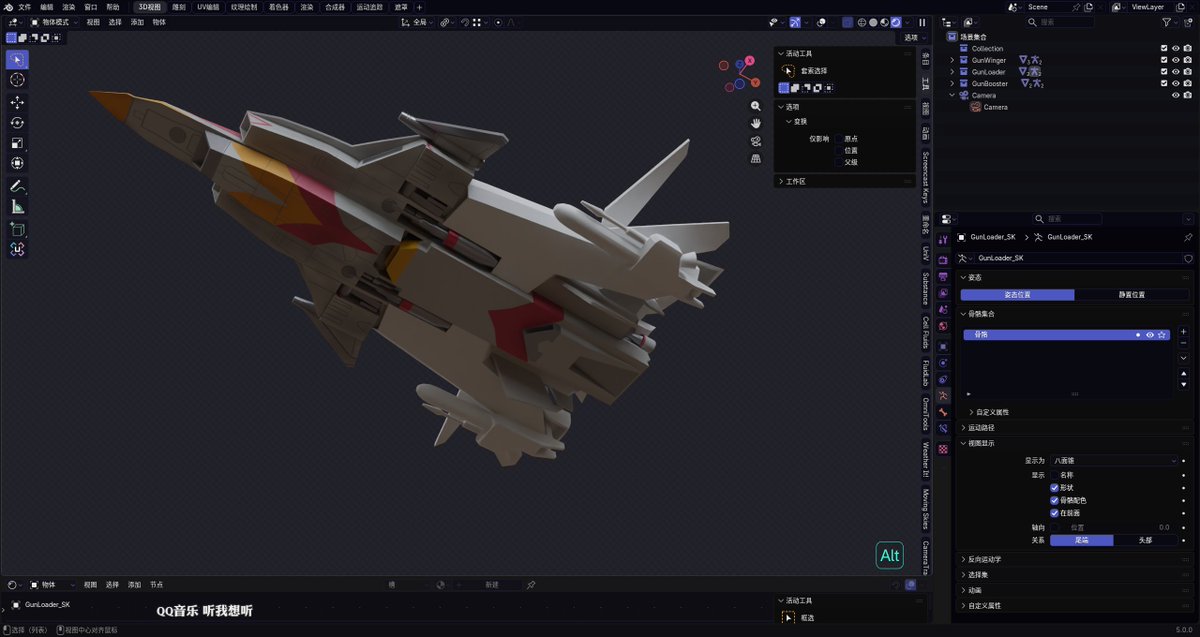The image size is (1200, 637).
Task: Click the 尾端 relation button
Action: click(x=1082, y=539)
